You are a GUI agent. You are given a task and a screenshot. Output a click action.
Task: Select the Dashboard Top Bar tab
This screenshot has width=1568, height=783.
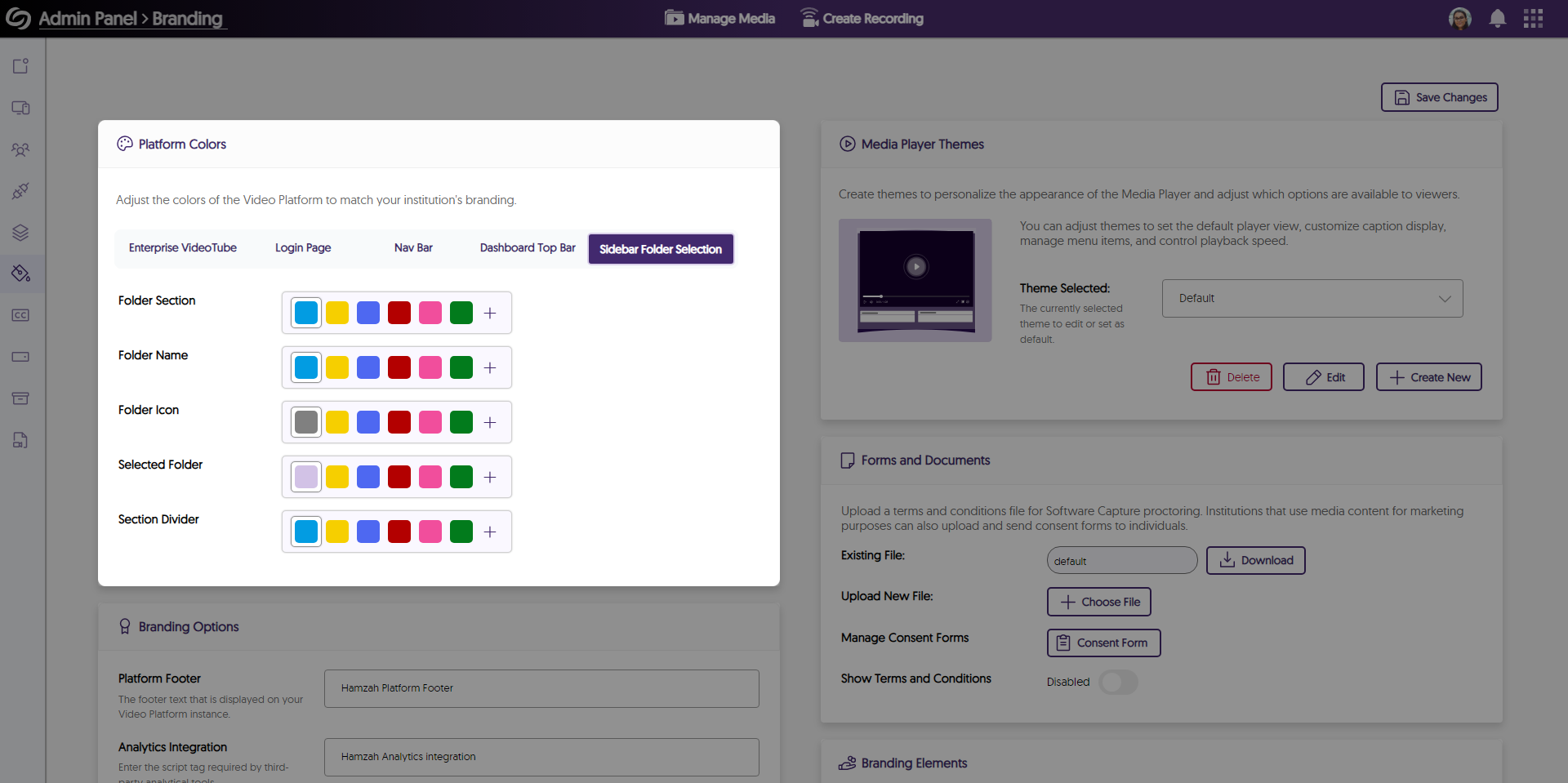click(x=528, y=247)
